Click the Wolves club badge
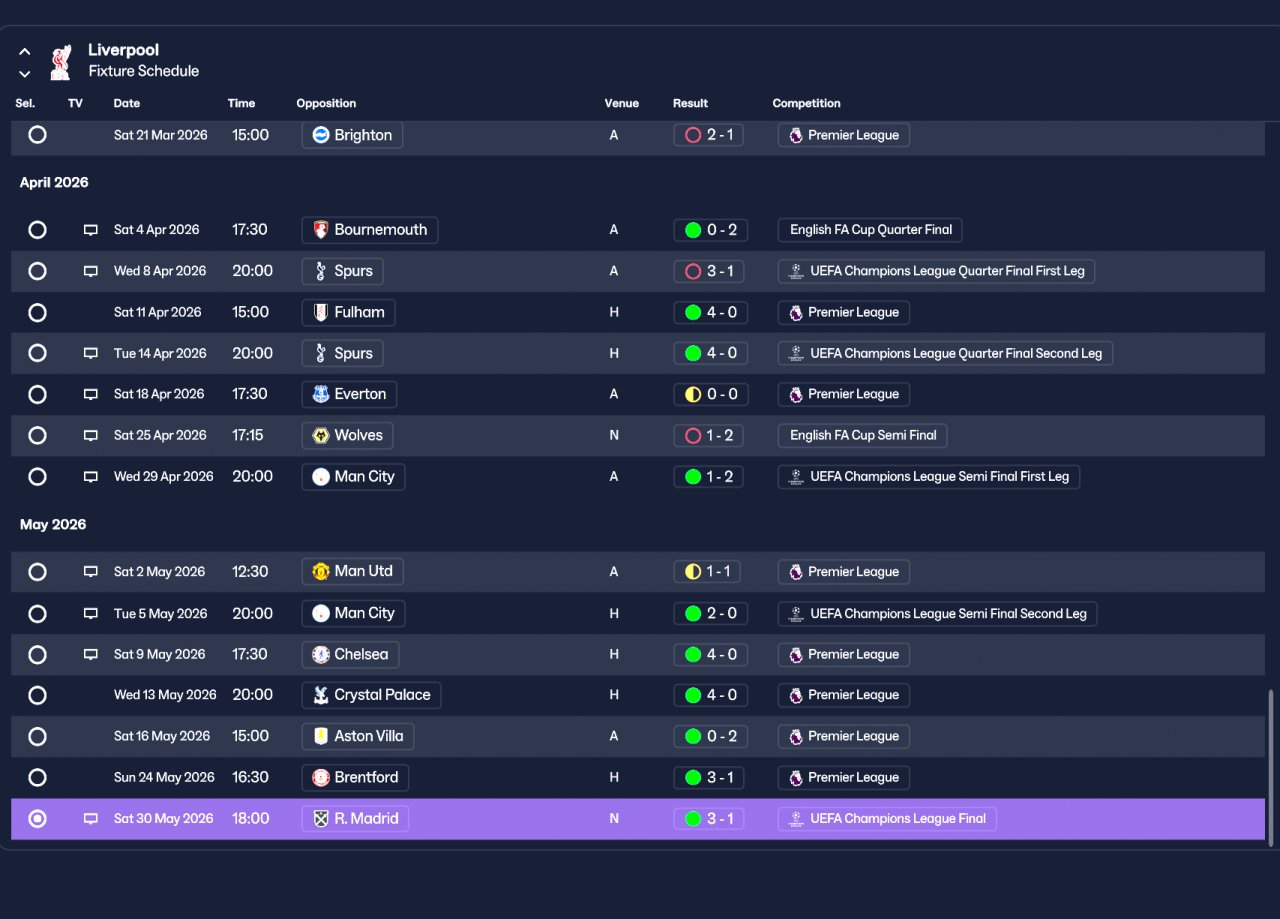The height and width of the screenshot is (919, 1280). click(321, 435)
